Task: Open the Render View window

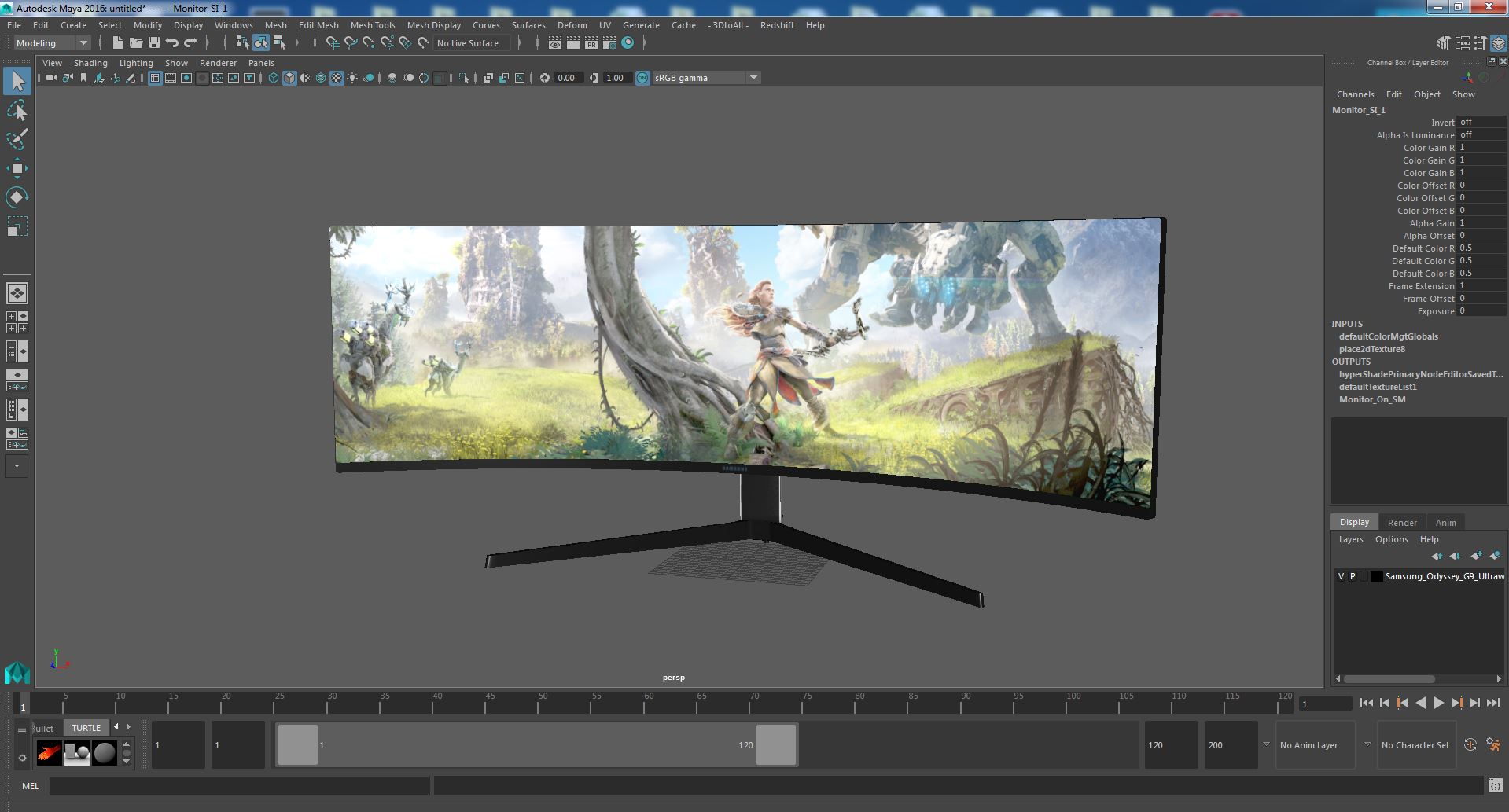Action: click(x=555, y=43)
